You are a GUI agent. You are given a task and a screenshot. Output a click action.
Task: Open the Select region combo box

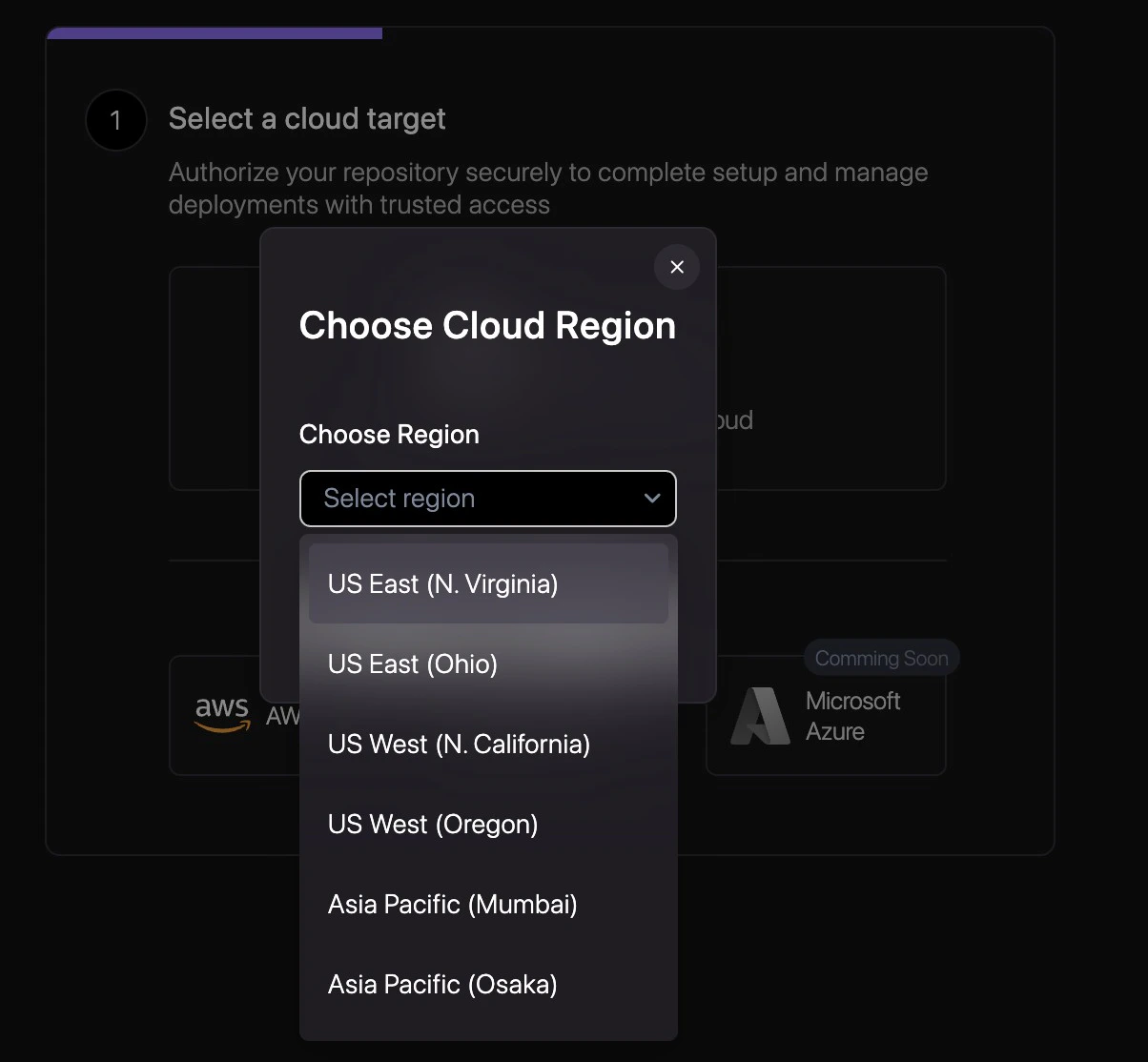pyautogui.click(x=488, y=499)
